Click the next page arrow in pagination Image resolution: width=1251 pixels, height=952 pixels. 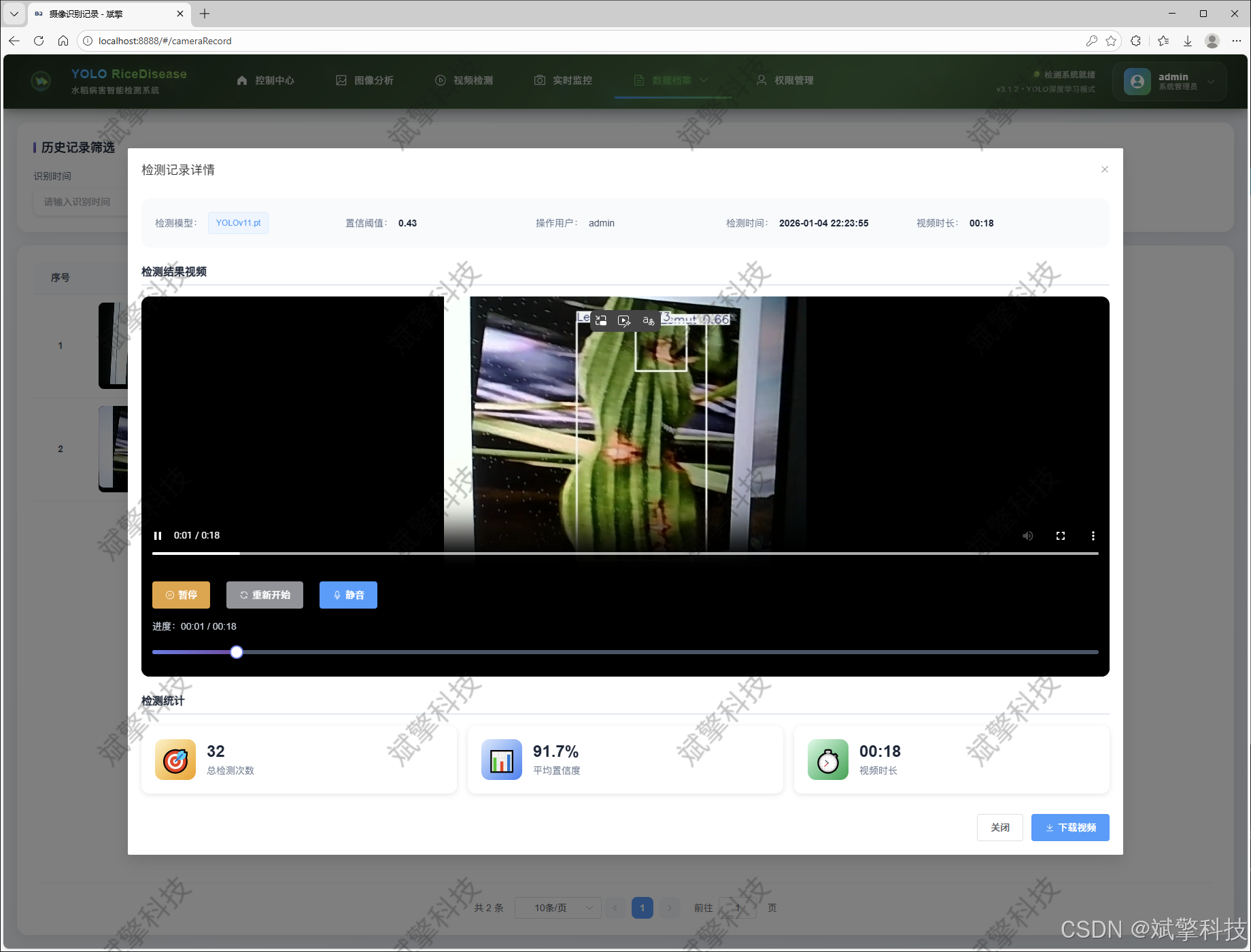pos(670,908)
